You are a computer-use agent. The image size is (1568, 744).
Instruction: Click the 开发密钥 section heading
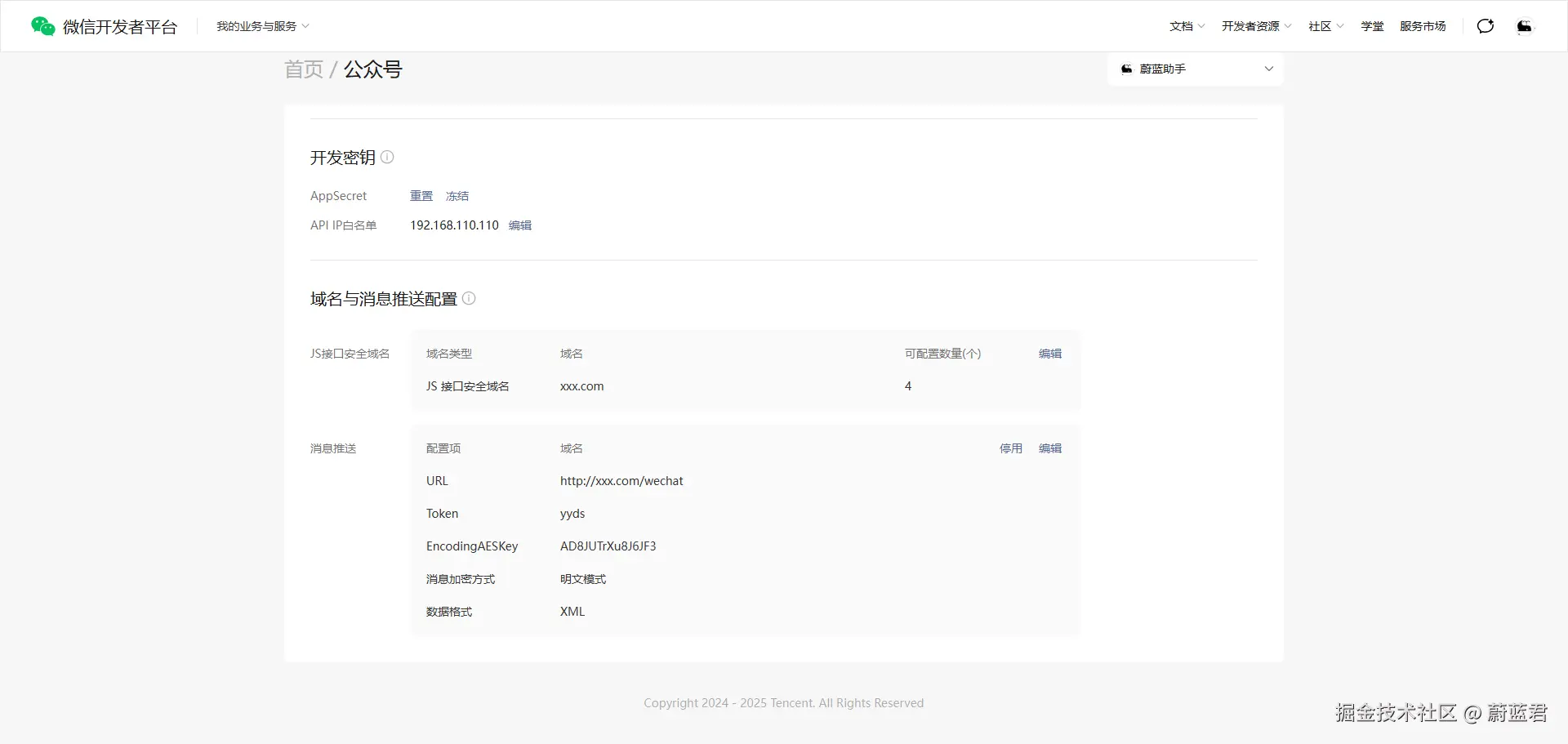click(343, 158)
